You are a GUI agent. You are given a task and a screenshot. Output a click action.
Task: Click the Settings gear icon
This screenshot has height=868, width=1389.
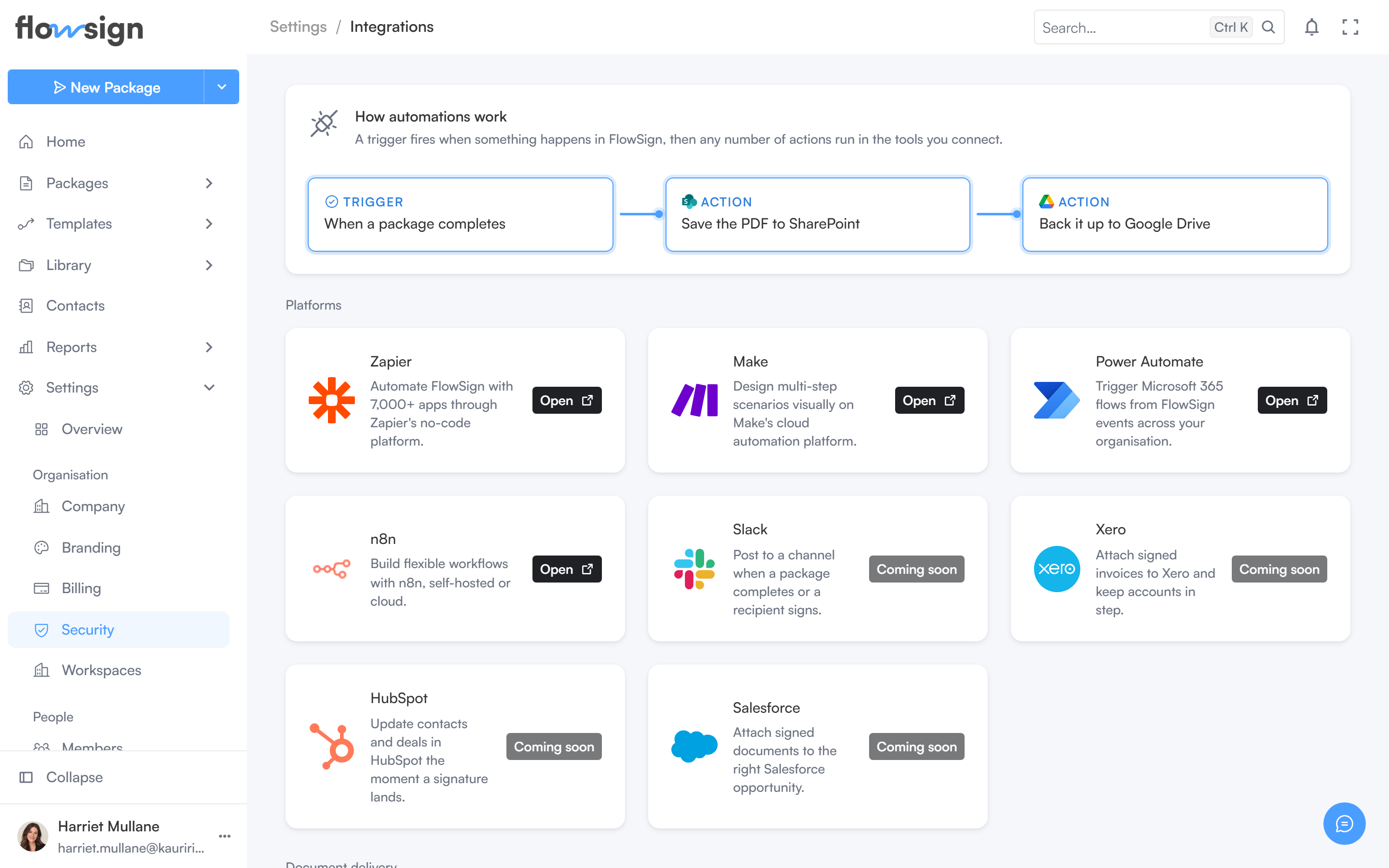click(x=26, y=388)
